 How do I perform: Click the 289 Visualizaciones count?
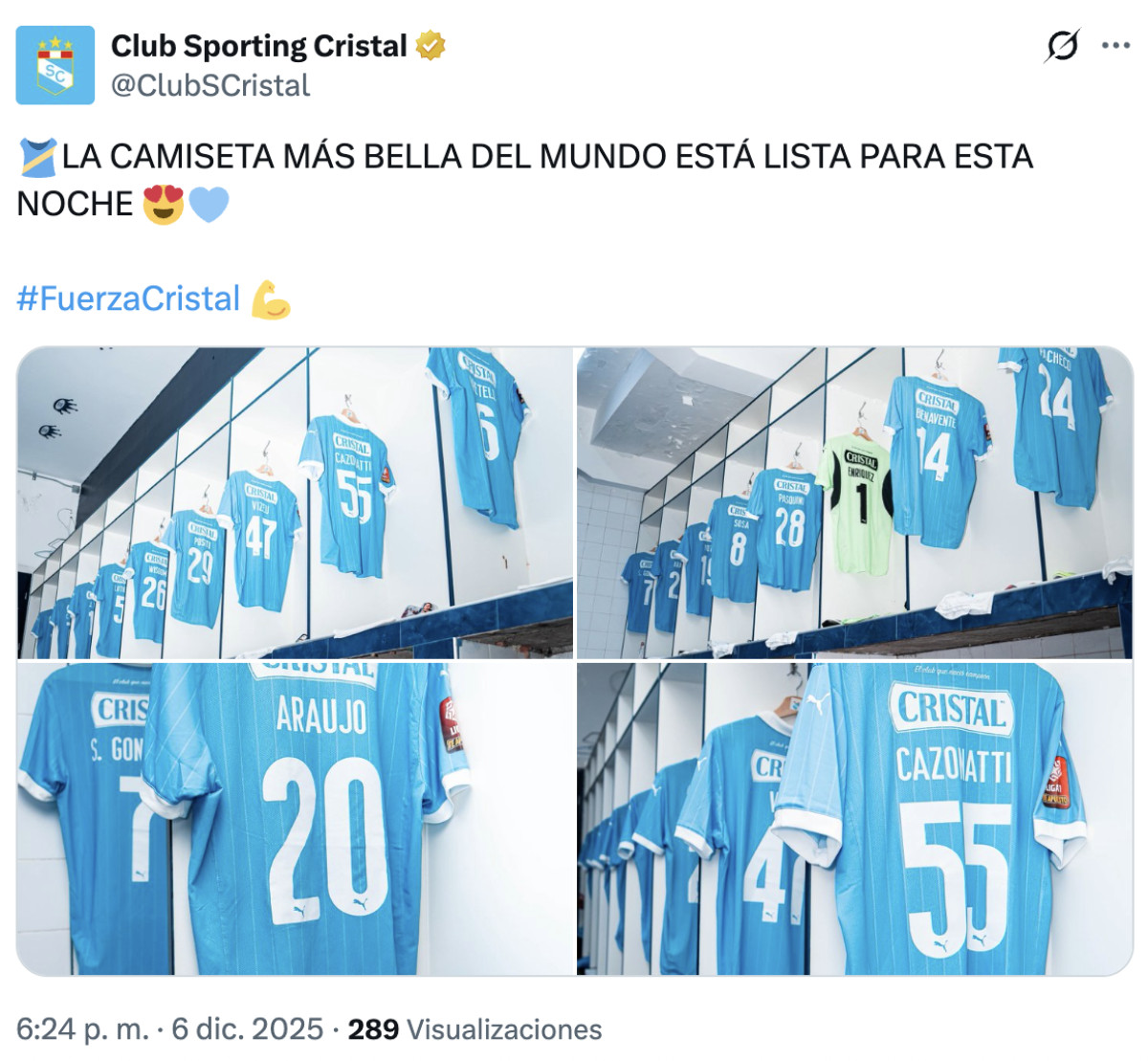point(475,1029)
